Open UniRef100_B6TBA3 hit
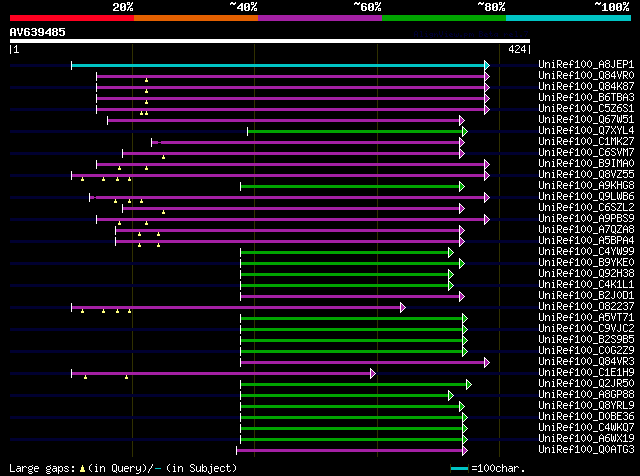Viewport: 640px width, 476px height. click(586, 97)
